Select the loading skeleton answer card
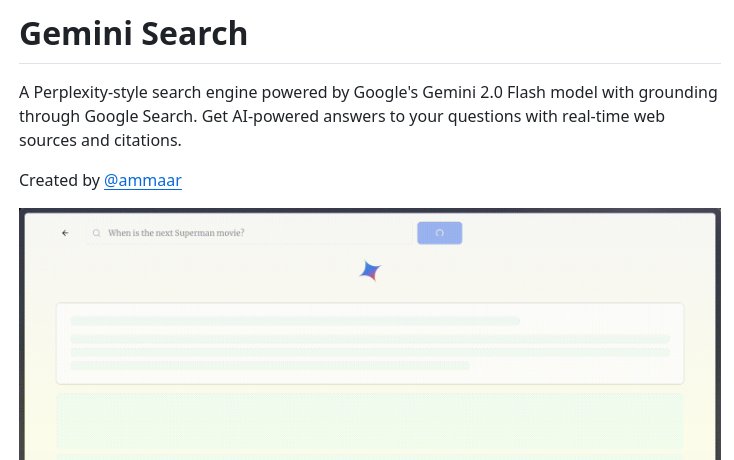This screenshot has height=460, width=734. click(x=370, y=343)
